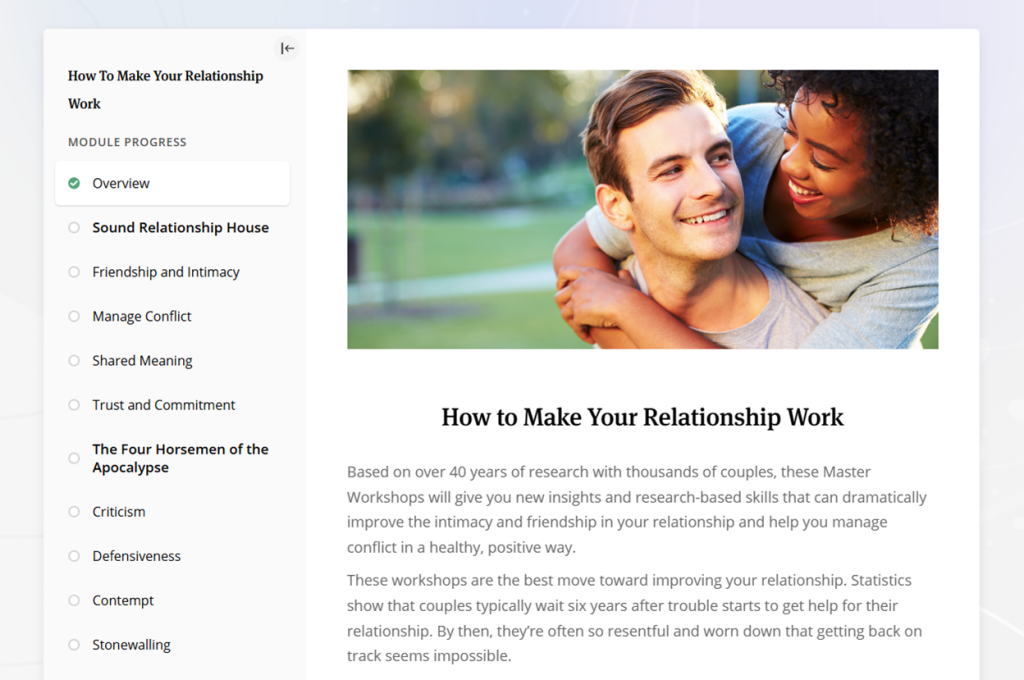
Task: Click the green checkmark beside Overview
Action: click(x=74, y=183)
